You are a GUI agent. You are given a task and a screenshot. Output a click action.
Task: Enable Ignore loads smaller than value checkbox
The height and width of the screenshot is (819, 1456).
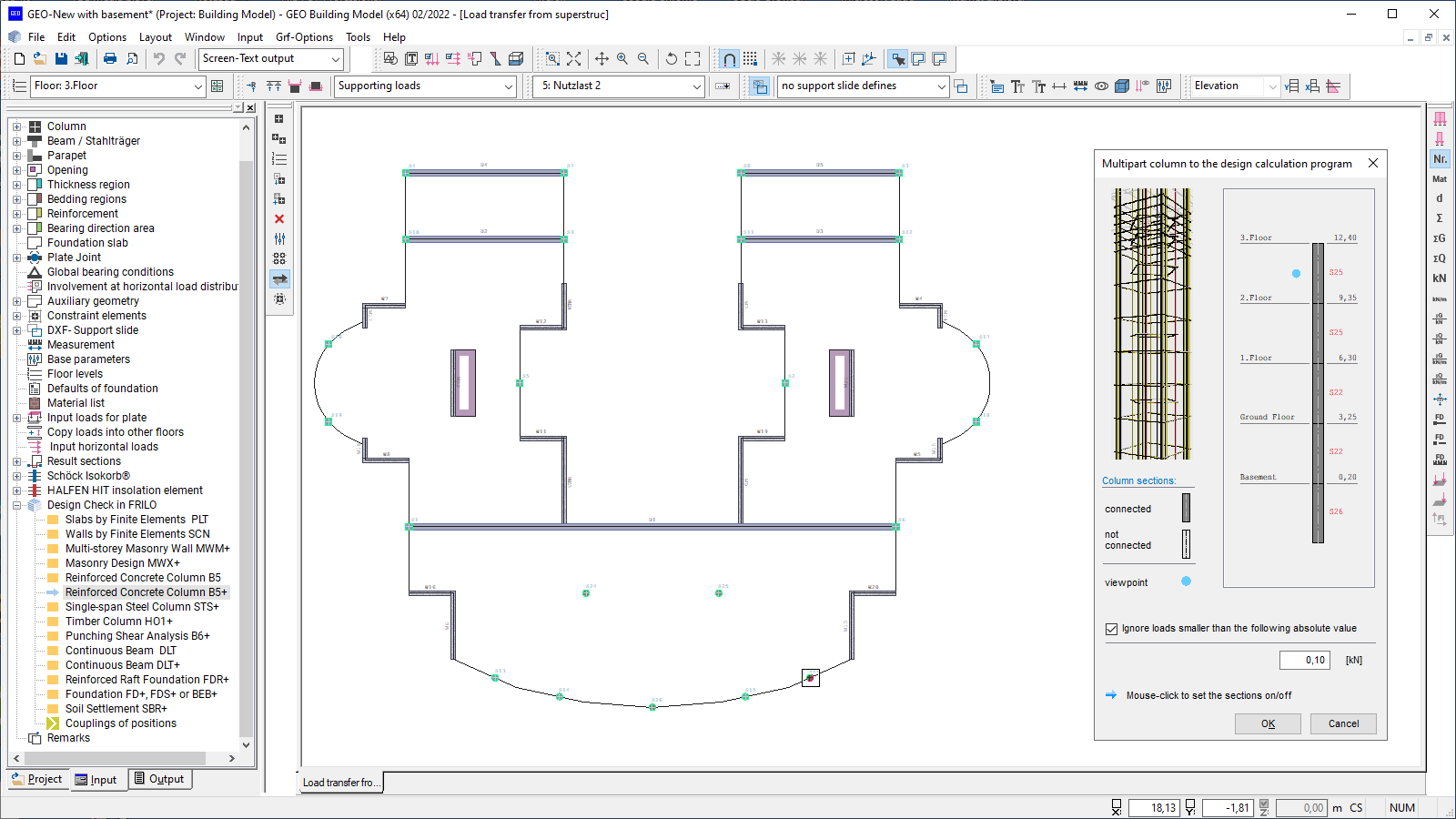pos(1111,629)
